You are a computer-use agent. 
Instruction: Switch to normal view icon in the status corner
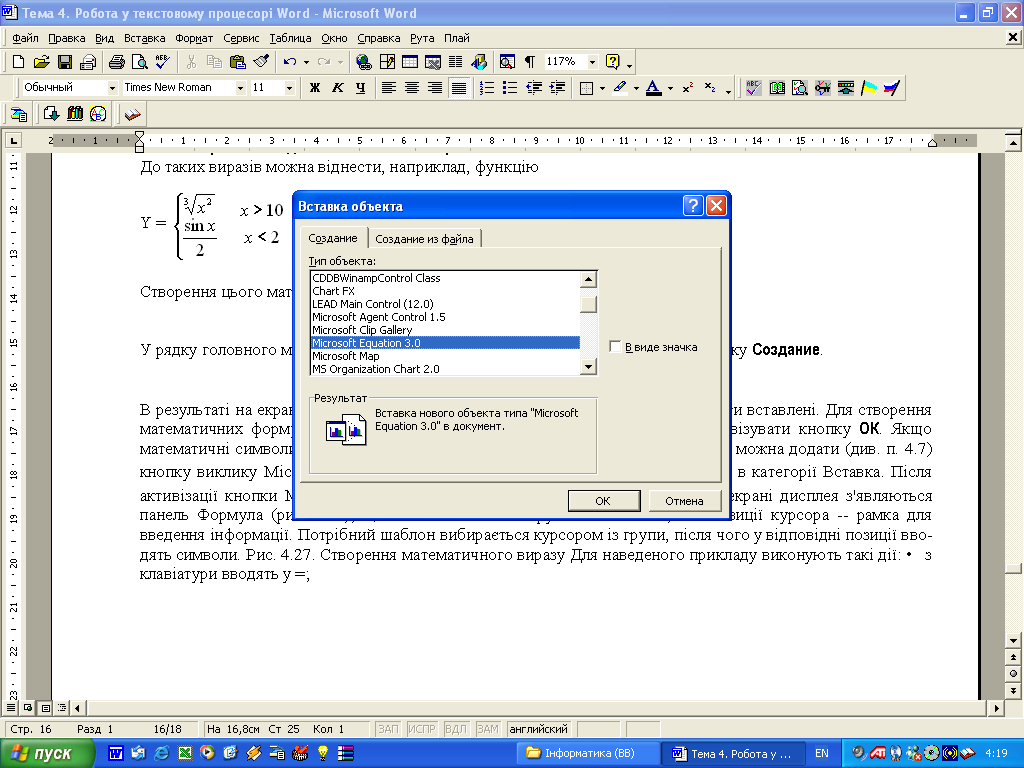[x=11, y=707]
